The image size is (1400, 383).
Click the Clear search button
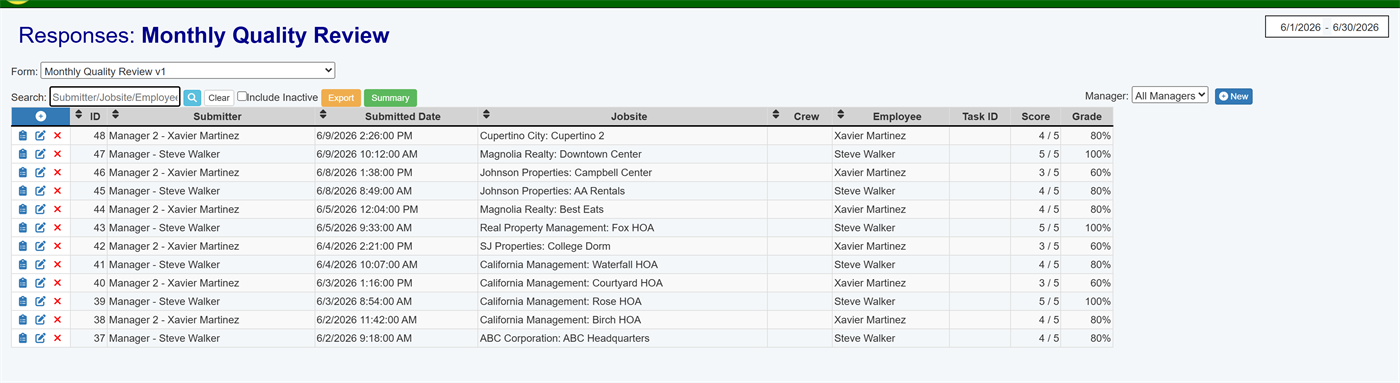[219, 98]
